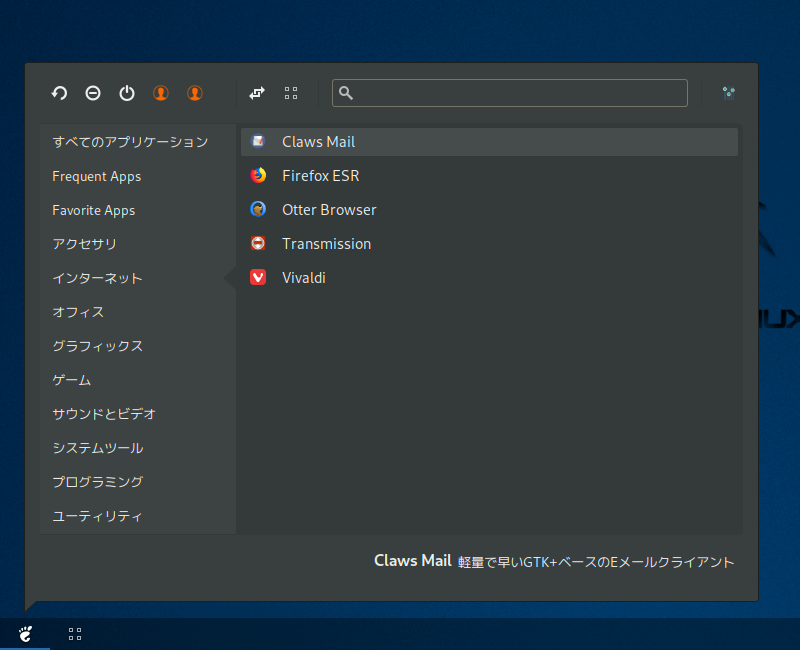This screenshot has width=800, height=650.
Task: Click the magnifier icon in the search box
Action: click(x=346, y=93)
